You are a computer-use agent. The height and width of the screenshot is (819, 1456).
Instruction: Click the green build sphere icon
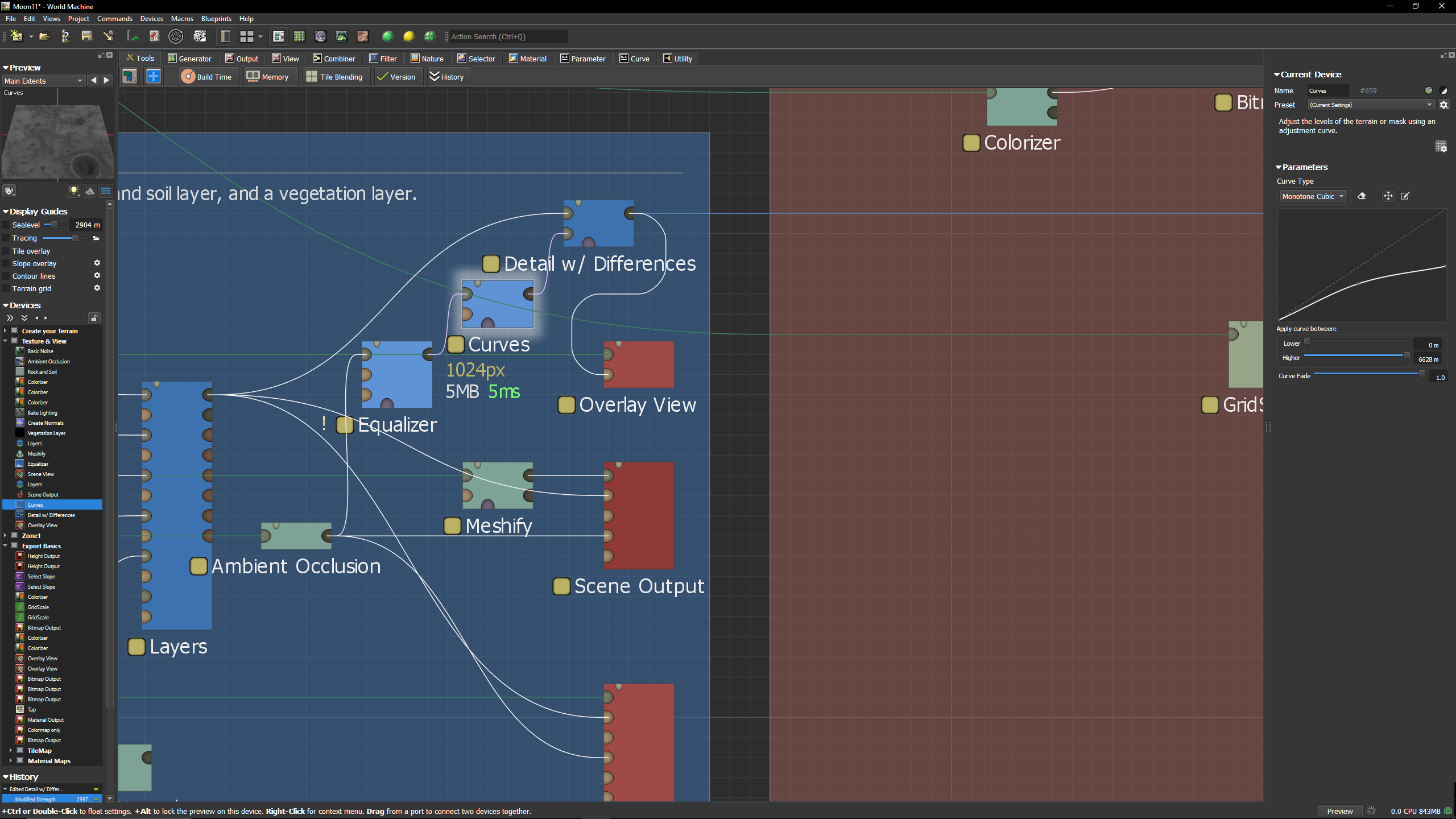tap(388, 36)
